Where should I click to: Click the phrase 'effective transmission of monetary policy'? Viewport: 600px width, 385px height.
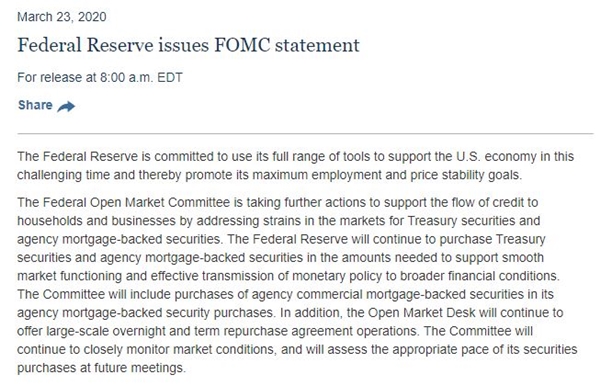click(266, 276)
